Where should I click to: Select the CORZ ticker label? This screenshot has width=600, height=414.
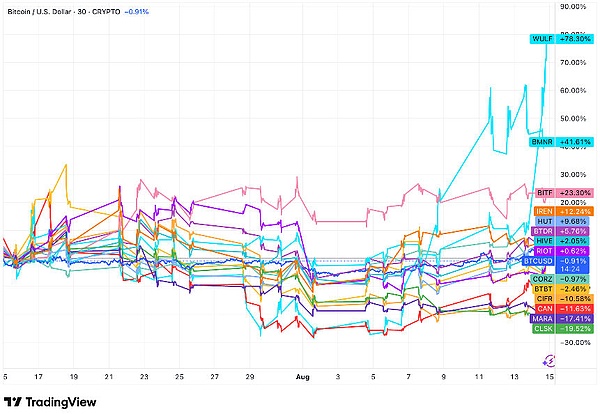(x=543, y=279)
